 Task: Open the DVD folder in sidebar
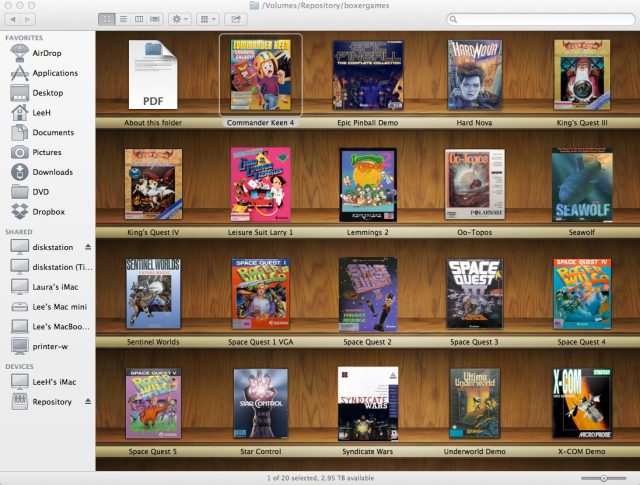pos(30,192)
